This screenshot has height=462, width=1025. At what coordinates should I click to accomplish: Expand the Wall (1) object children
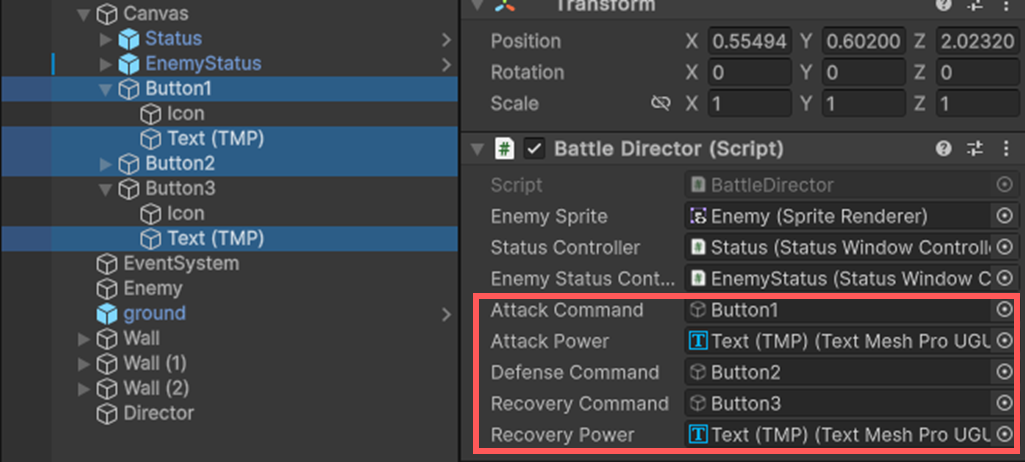click(83, 364)
